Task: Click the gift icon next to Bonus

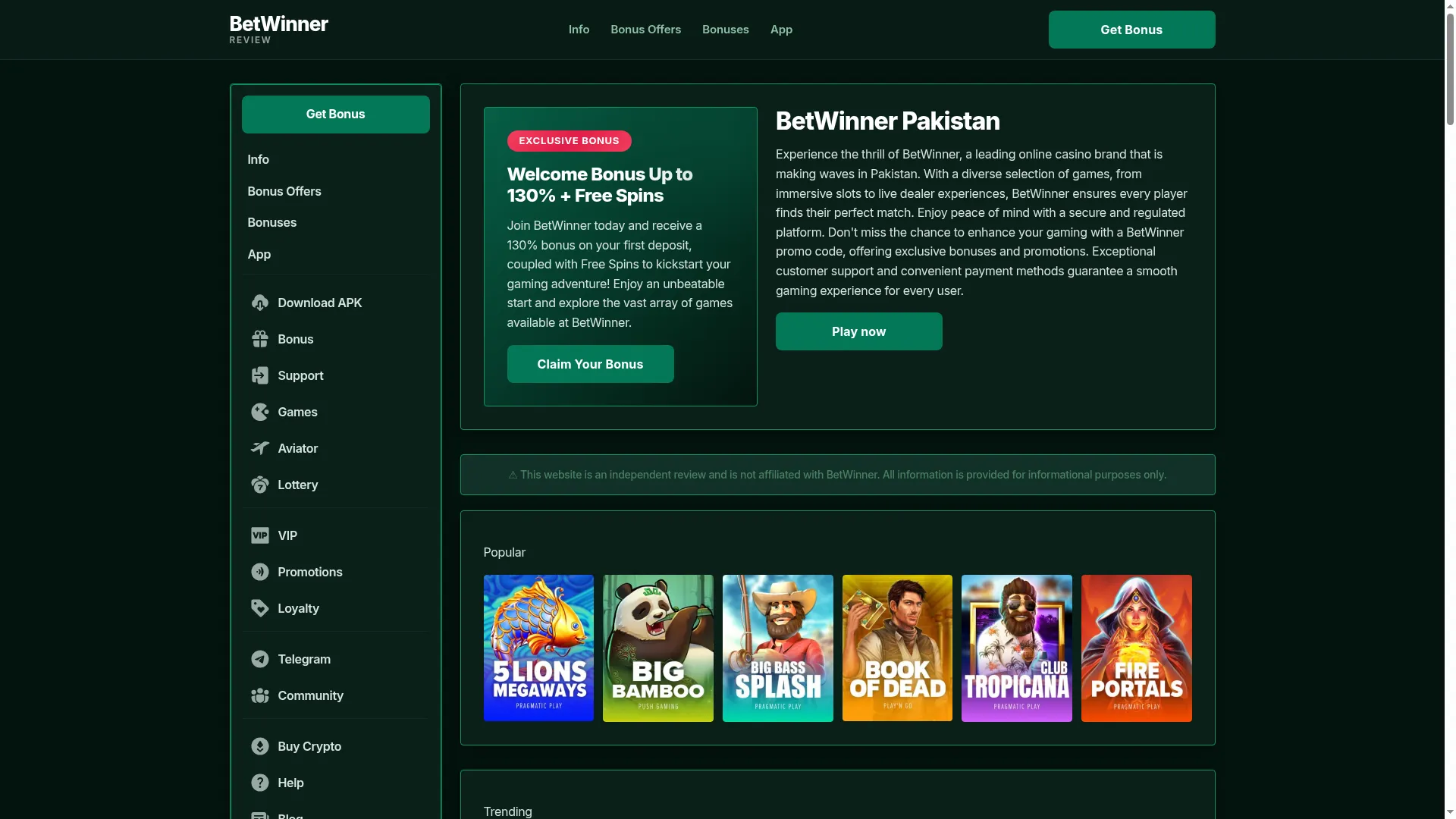Action: coord(259,339)
